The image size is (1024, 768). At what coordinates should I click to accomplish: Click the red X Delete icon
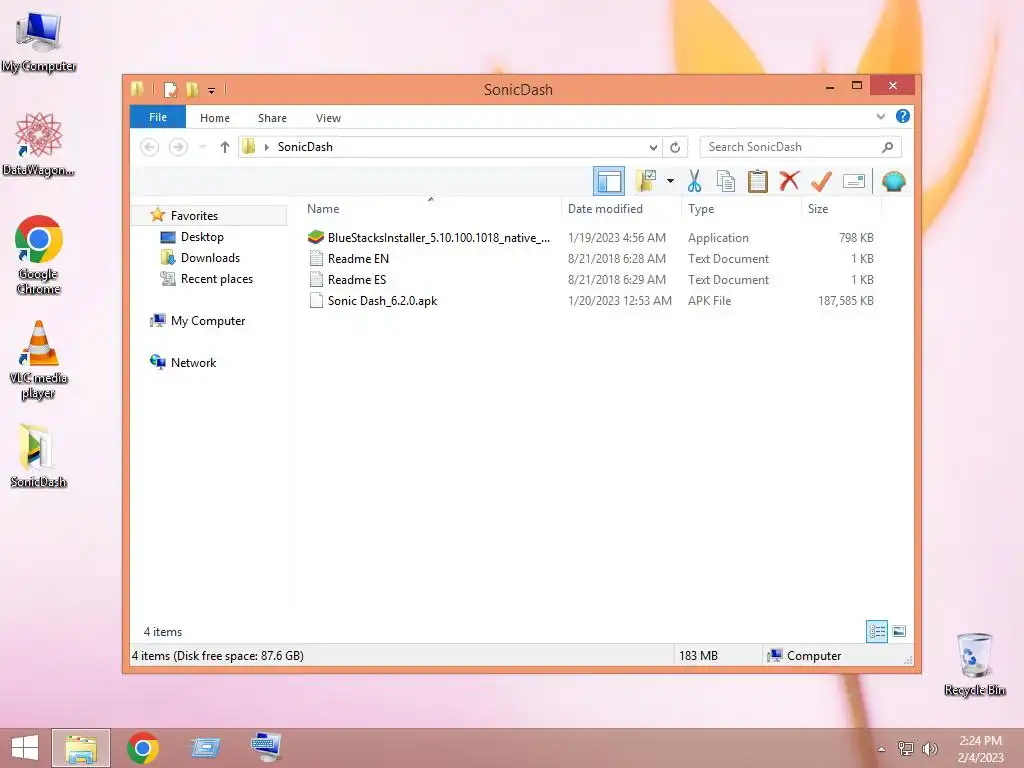coord(789,180)
